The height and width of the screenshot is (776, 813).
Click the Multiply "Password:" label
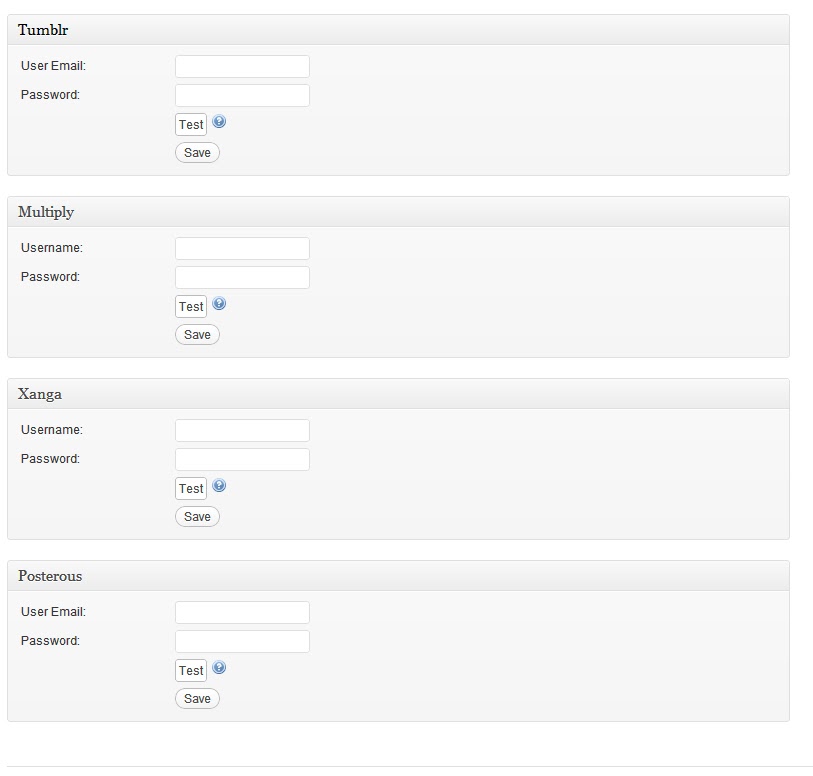click(x=50, y=277)
